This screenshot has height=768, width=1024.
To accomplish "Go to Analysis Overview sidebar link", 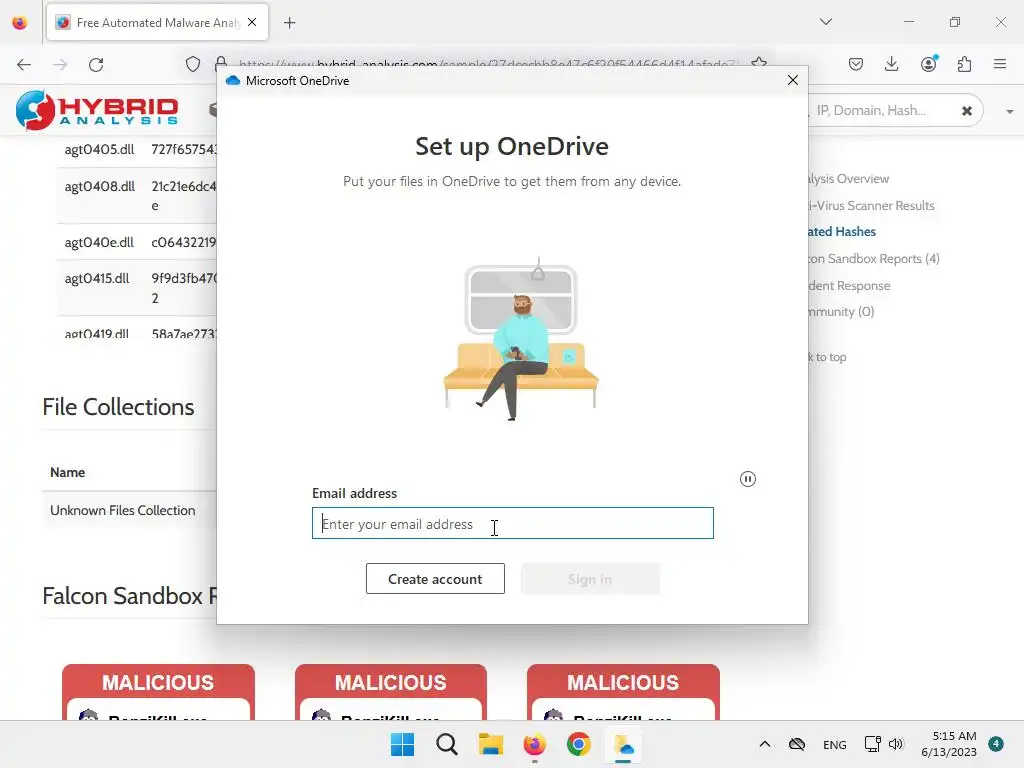I will click(x=848, y=178).
